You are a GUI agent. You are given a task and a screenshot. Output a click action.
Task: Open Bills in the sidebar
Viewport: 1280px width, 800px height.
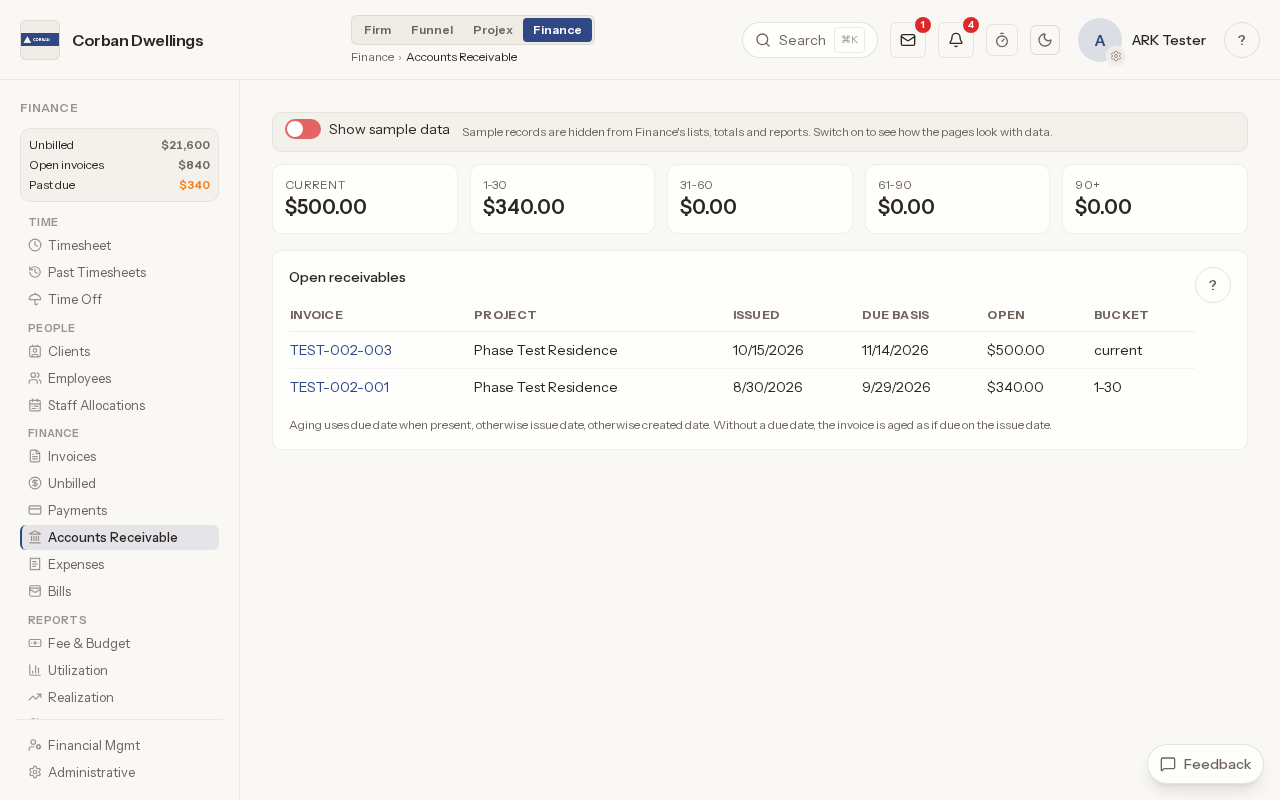point(119,591)
